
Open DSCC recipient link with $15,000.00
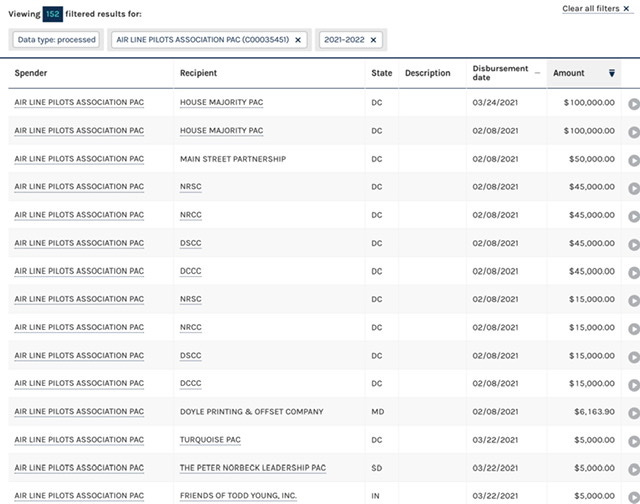coord(191,355)
